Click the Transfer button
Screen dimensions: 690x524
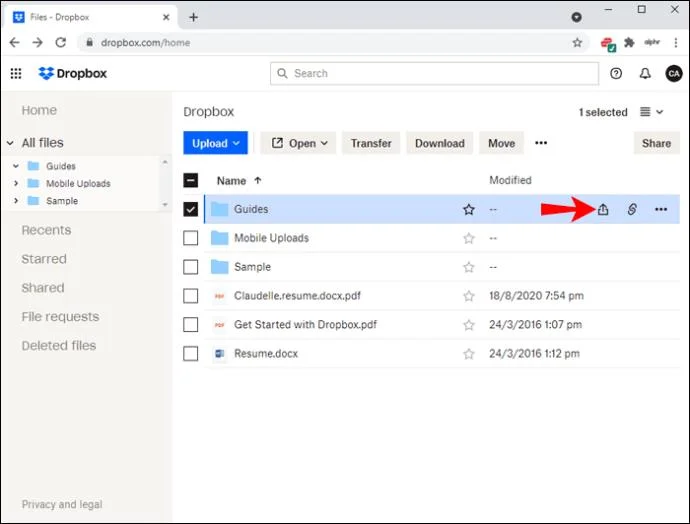pos(371,143)
